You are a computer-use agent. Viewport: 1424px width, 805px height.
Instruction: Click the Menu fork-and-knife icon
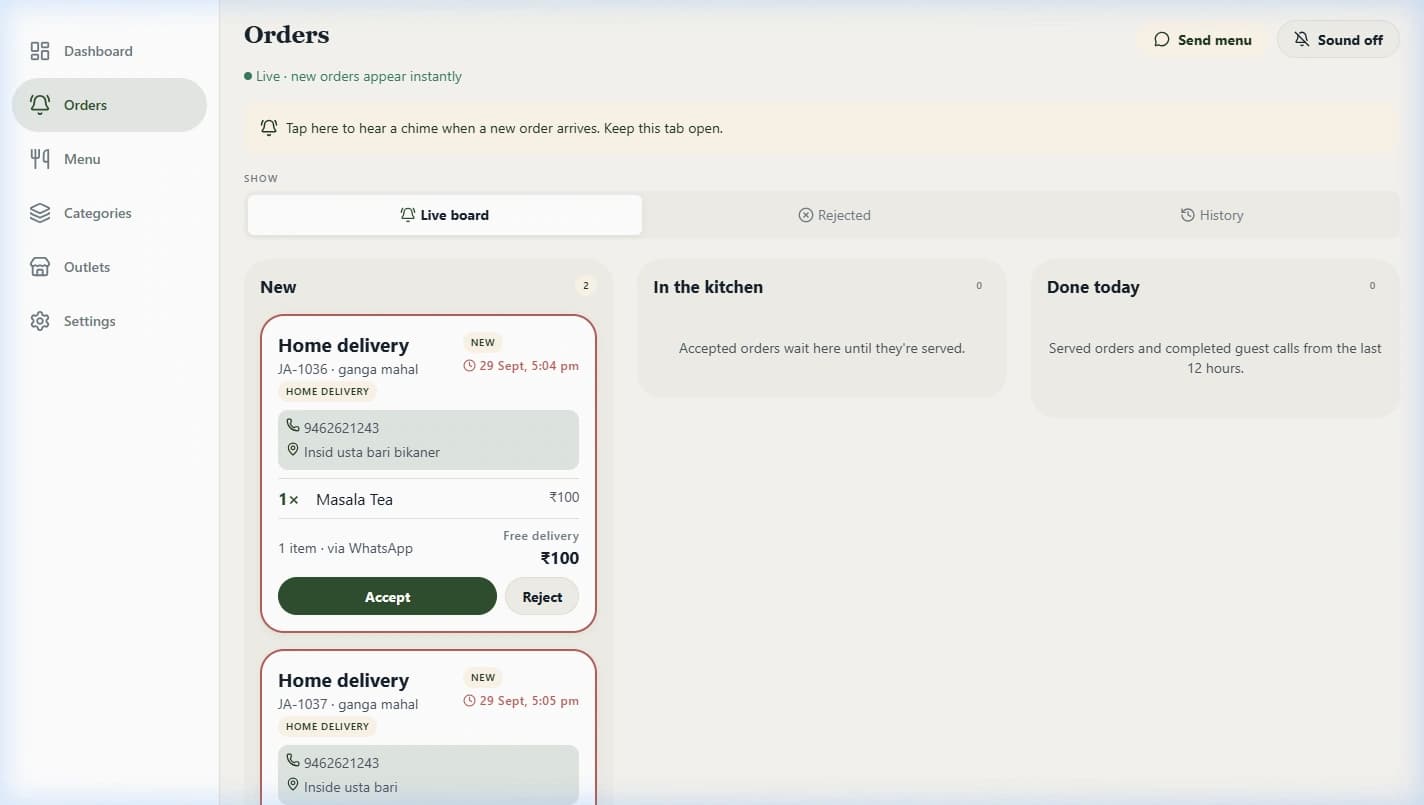[x=40, y=159]
